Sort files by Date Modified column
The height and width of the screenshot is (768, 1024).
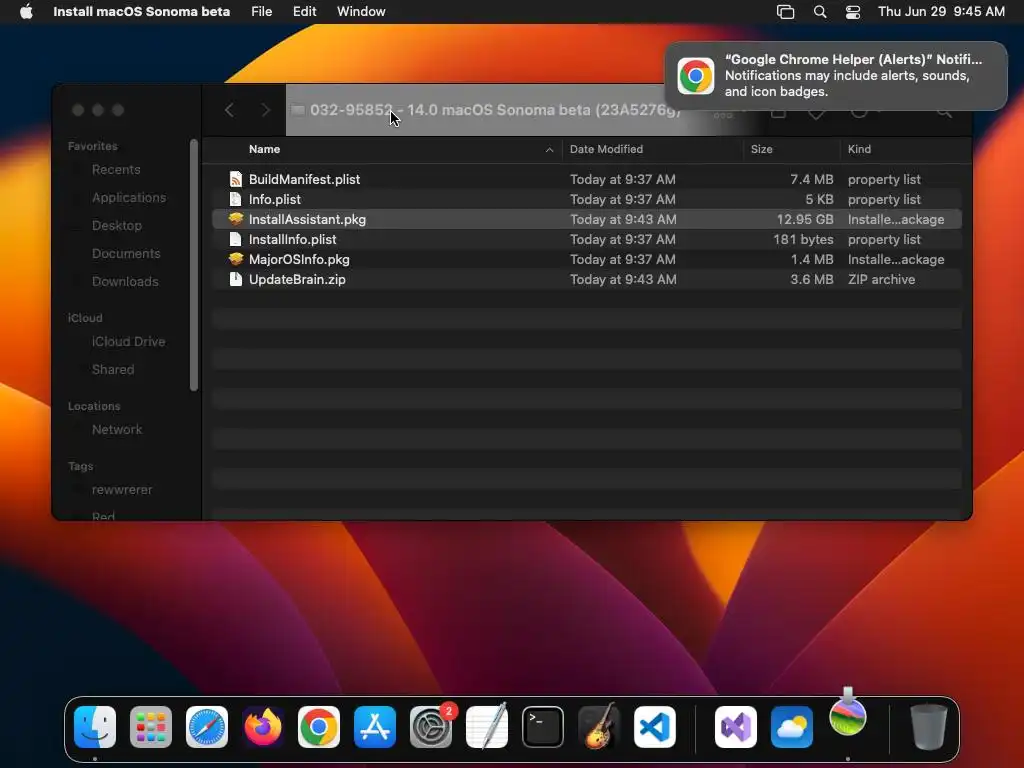point(606,149)
